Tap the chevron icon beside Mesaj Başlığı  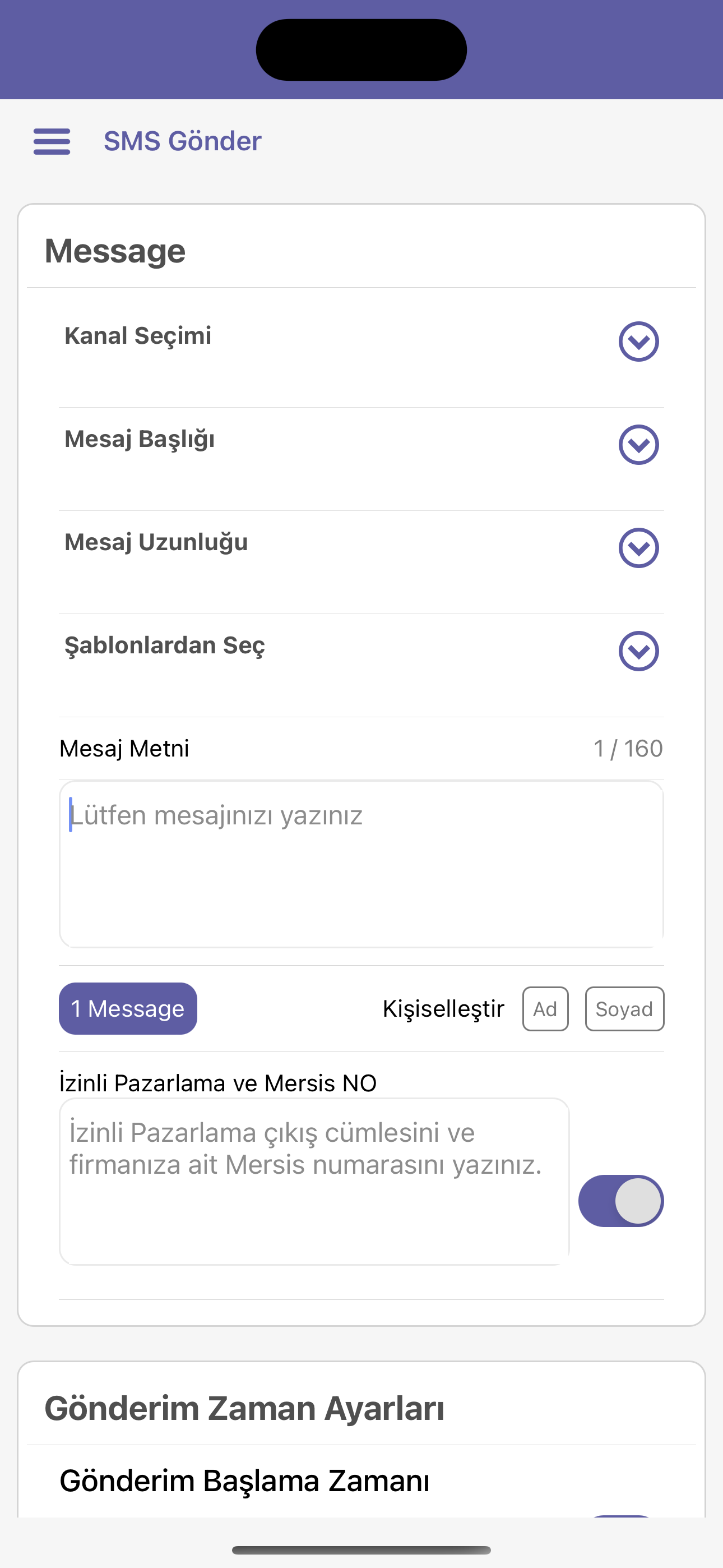point(638,444)
